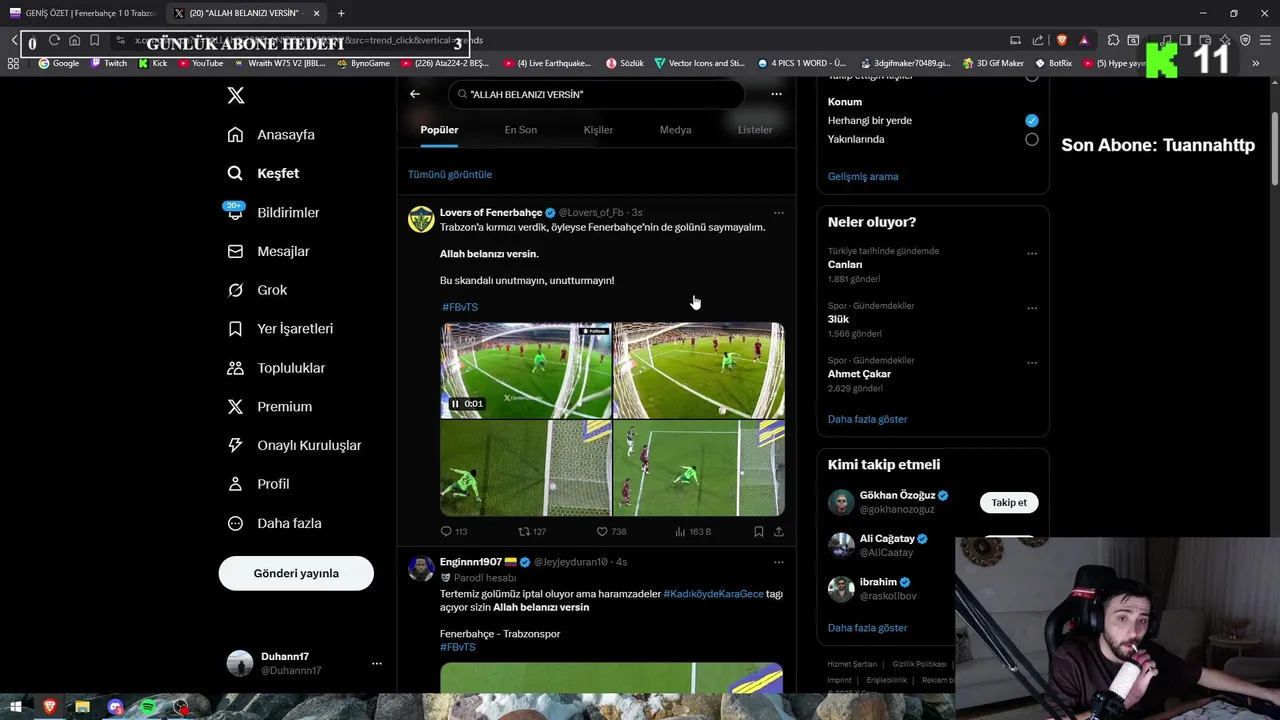Image resolution: width=1280 pixels, height=720 pixels.
Task: Repost the Lovers of Fenerbahçe post
Action: point(532,532)
